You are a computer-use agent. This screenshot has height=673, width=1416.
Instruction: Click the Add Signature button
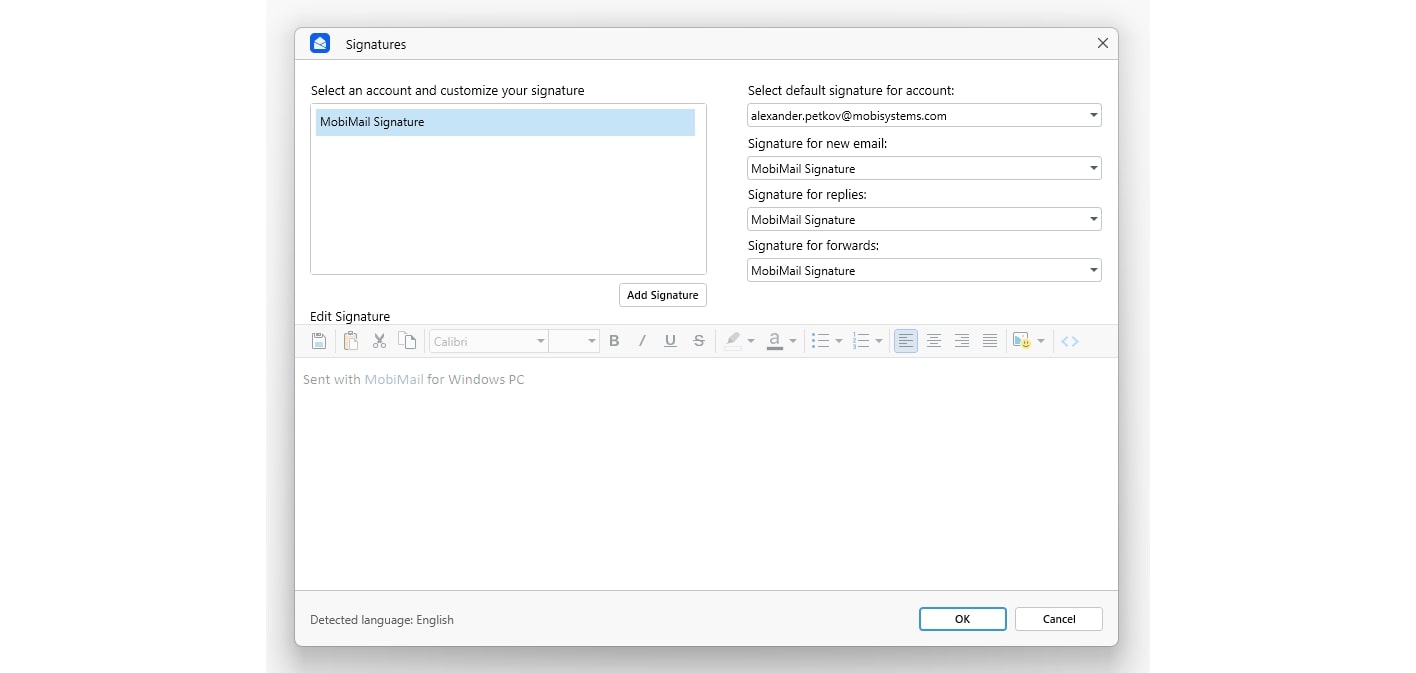662,295
